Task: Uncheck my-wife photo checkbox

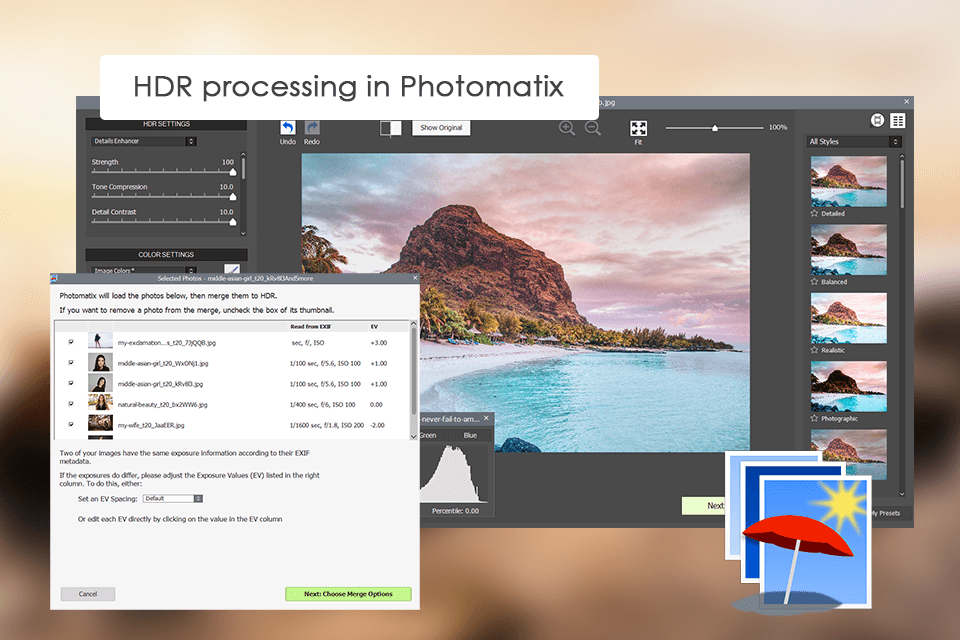Action: (71, 424)
